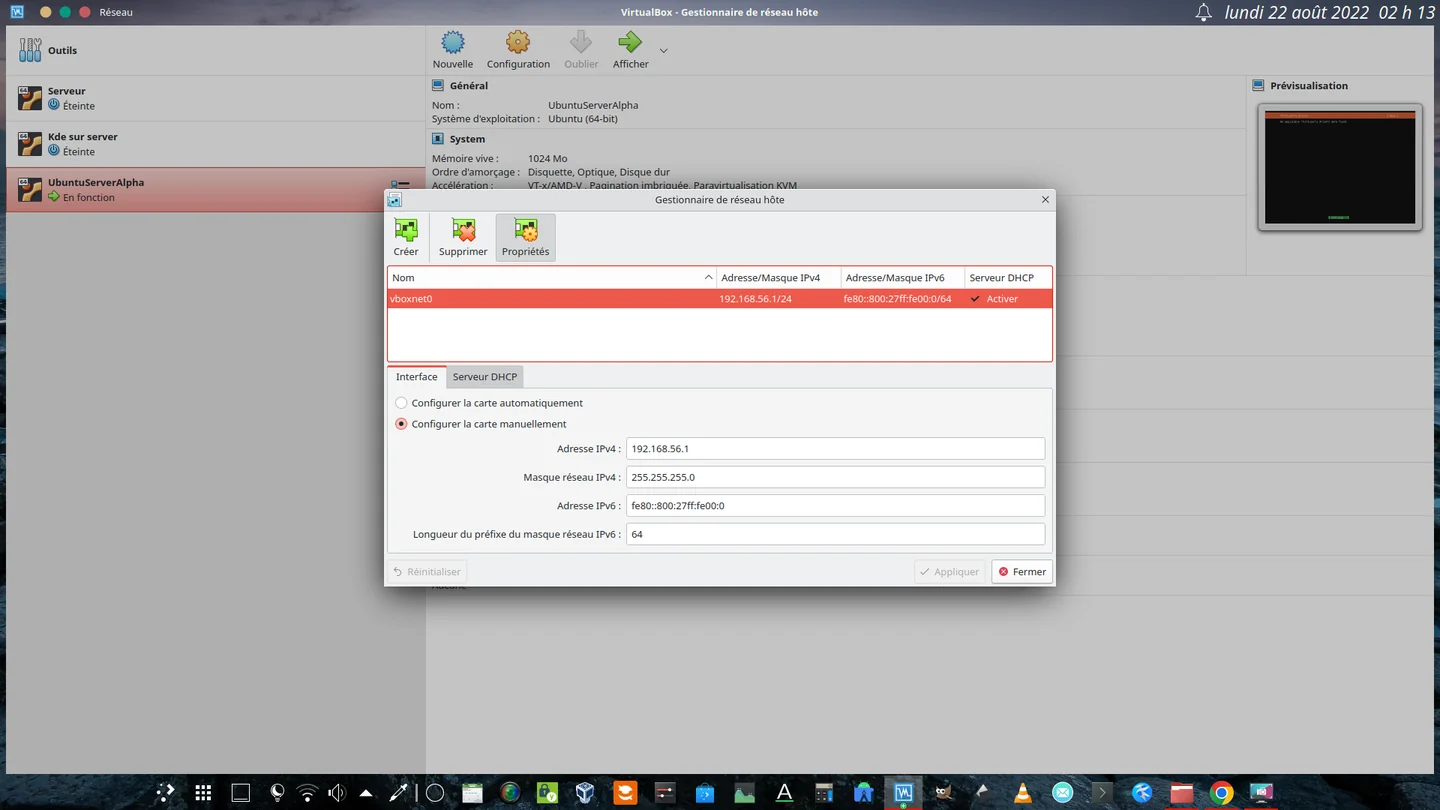Screen dimensions: 1440x810
Task: Open the VirtualBox cube icon in the taskbar
Action: 585,793
